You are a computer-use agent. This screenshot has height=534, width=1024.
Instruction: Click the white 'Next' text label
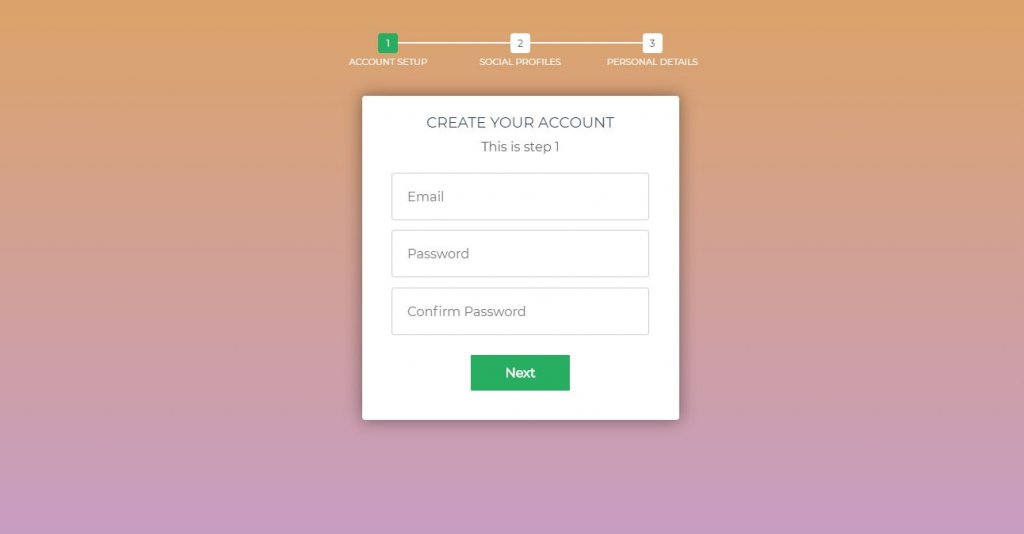tap(520, 373)
